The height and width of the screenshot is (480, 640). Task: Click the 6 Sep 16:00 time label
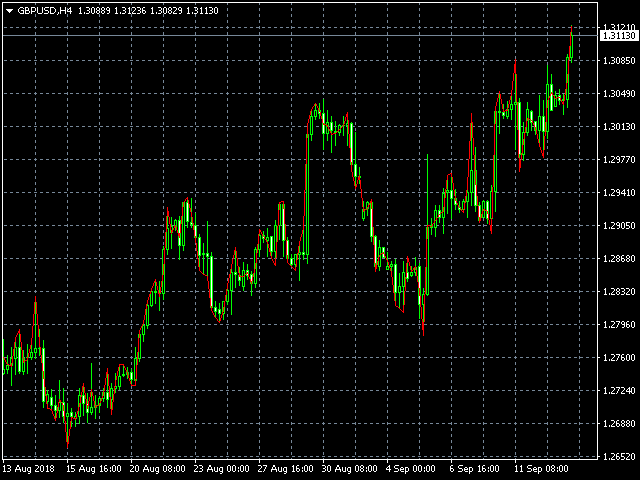coord(475,469)
